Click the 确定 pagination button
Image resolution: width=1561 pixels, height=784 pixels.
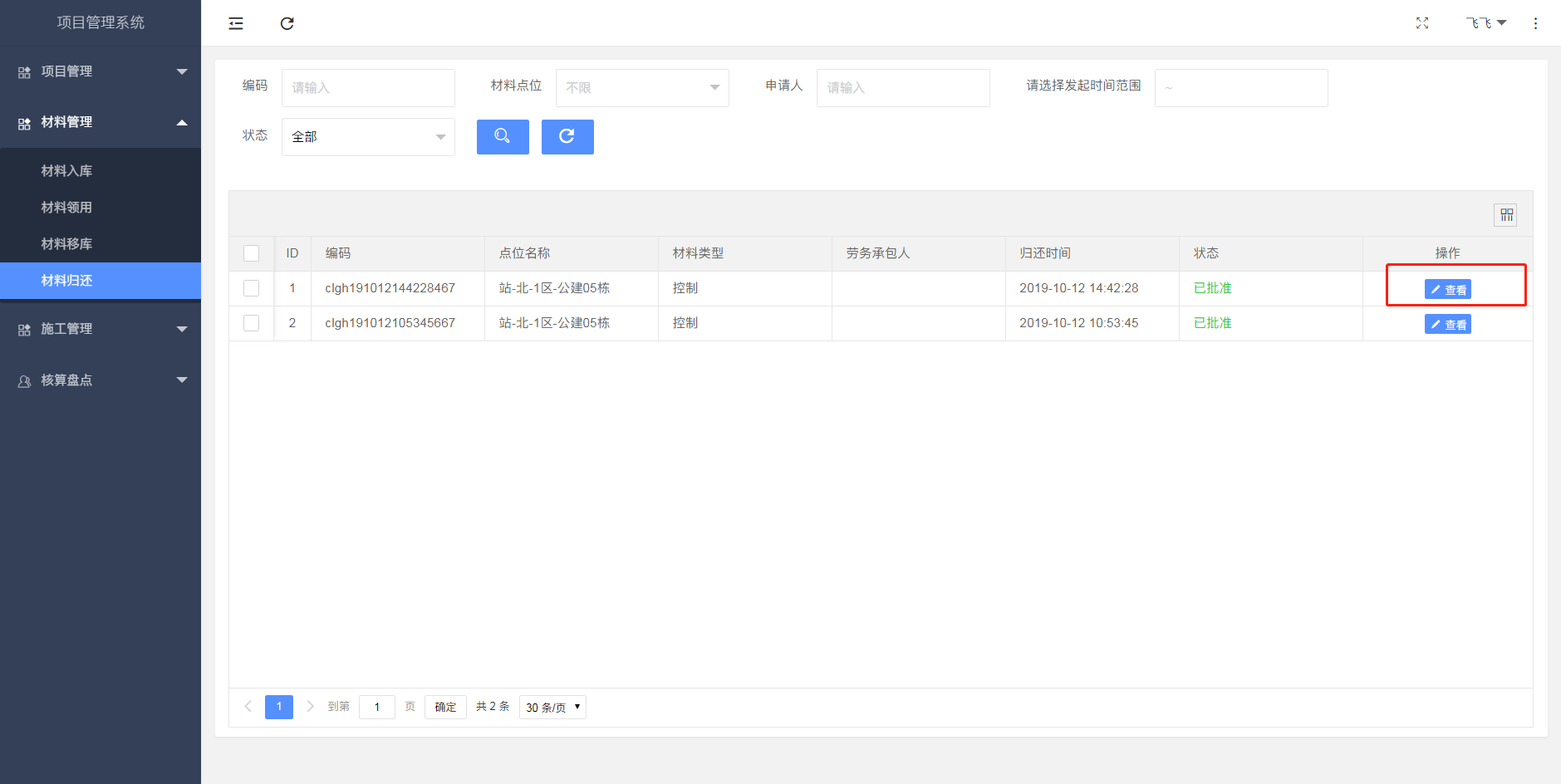pos(445,707)
